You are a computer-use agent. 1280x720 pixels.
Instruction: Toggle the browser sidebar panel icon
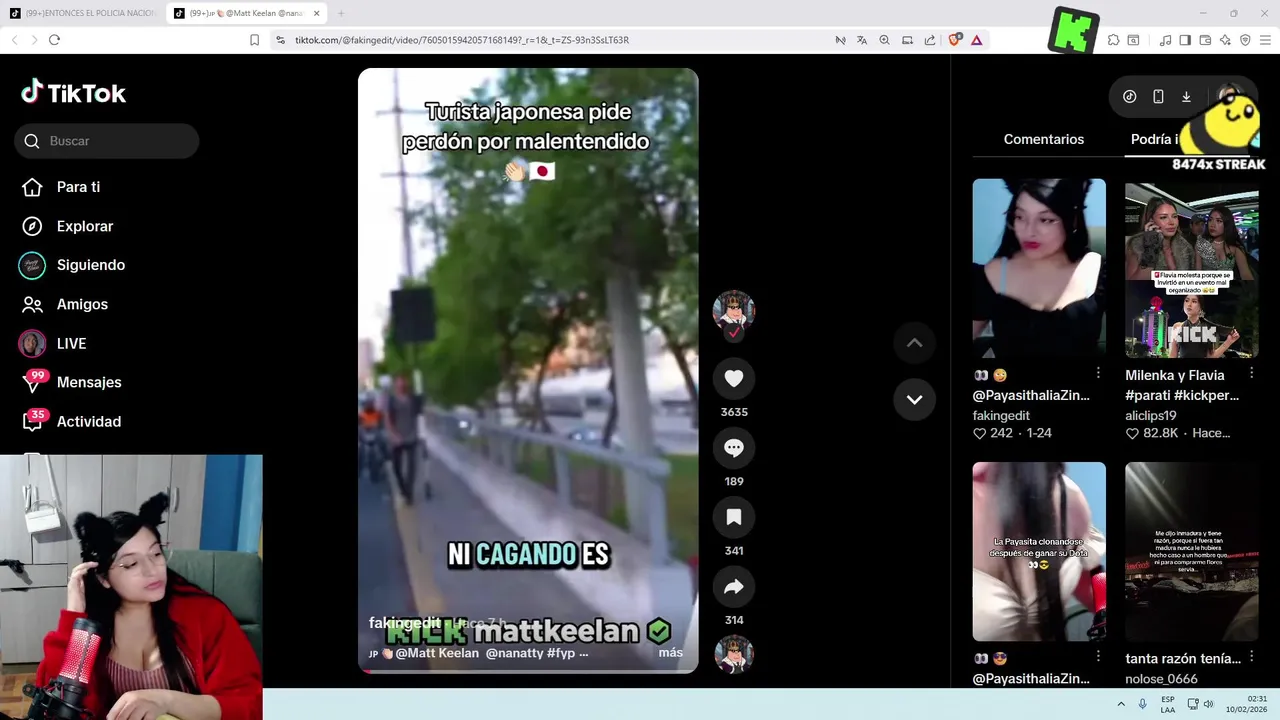click(x=1185, y=40)
